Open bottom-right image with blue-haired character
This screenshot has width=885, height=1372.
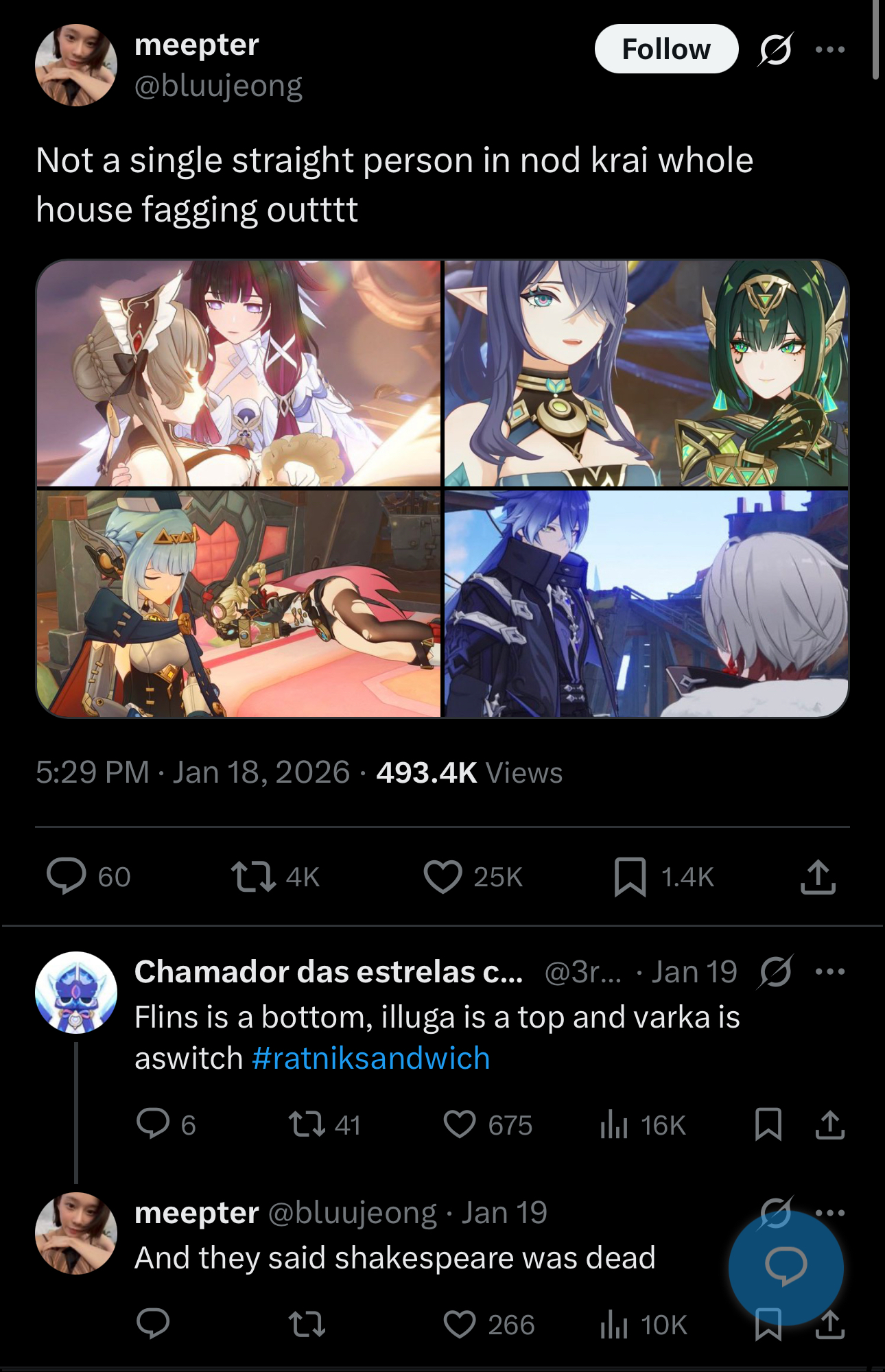click(x=646, y=604)
